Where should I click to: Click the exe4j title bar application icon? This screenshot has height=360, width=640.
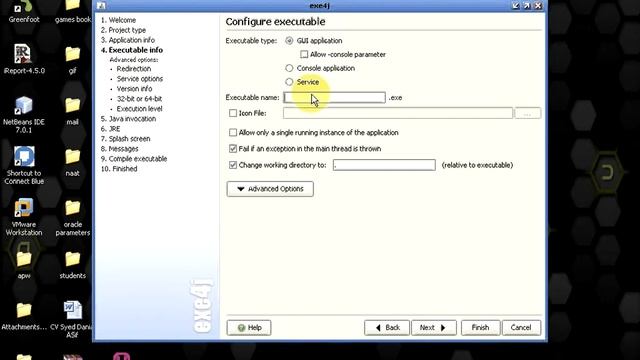(101, 5)
